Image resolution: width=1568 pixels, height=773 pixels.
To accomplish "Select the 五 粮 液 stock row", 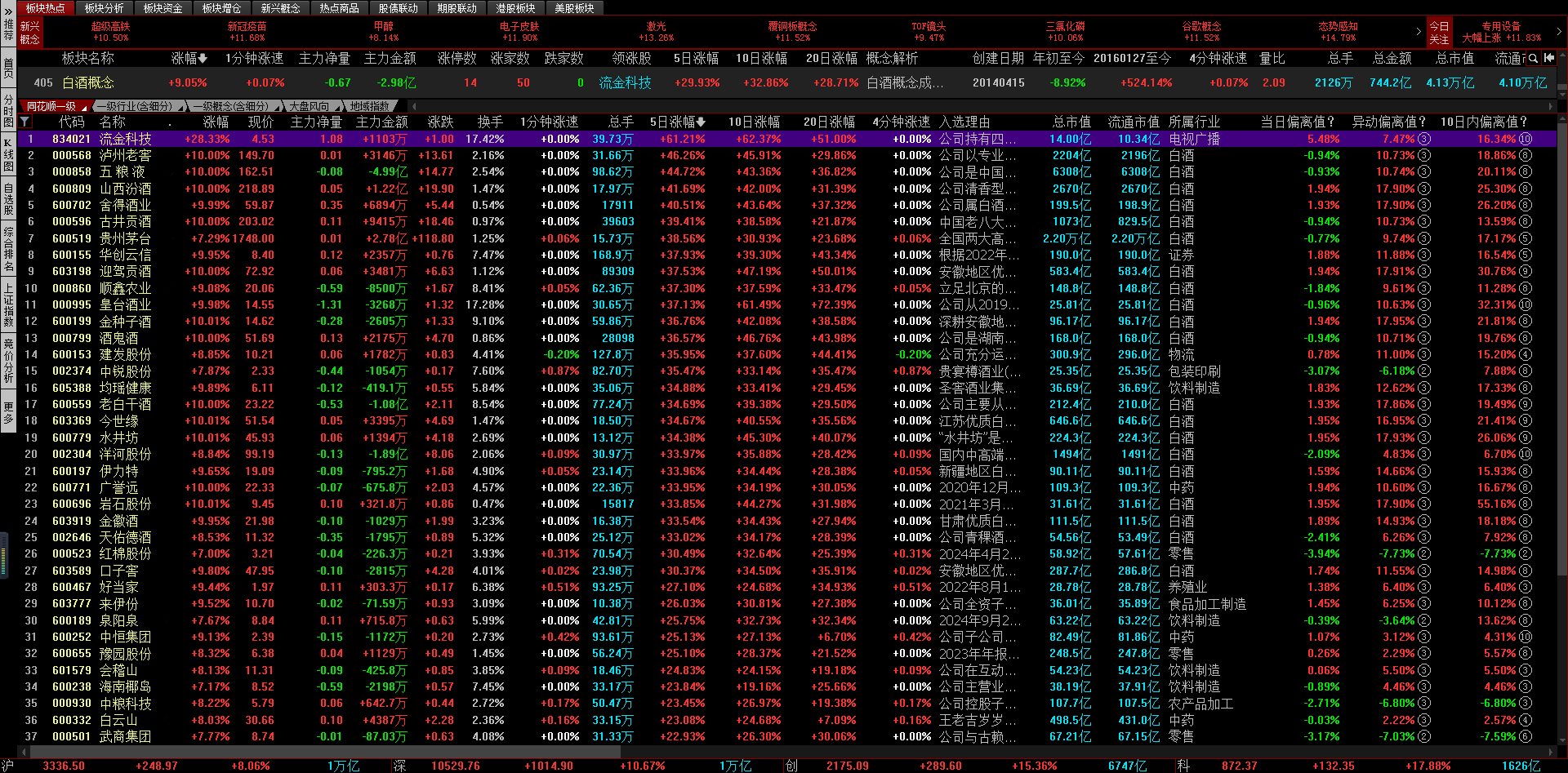I will [x=787, y=172].
